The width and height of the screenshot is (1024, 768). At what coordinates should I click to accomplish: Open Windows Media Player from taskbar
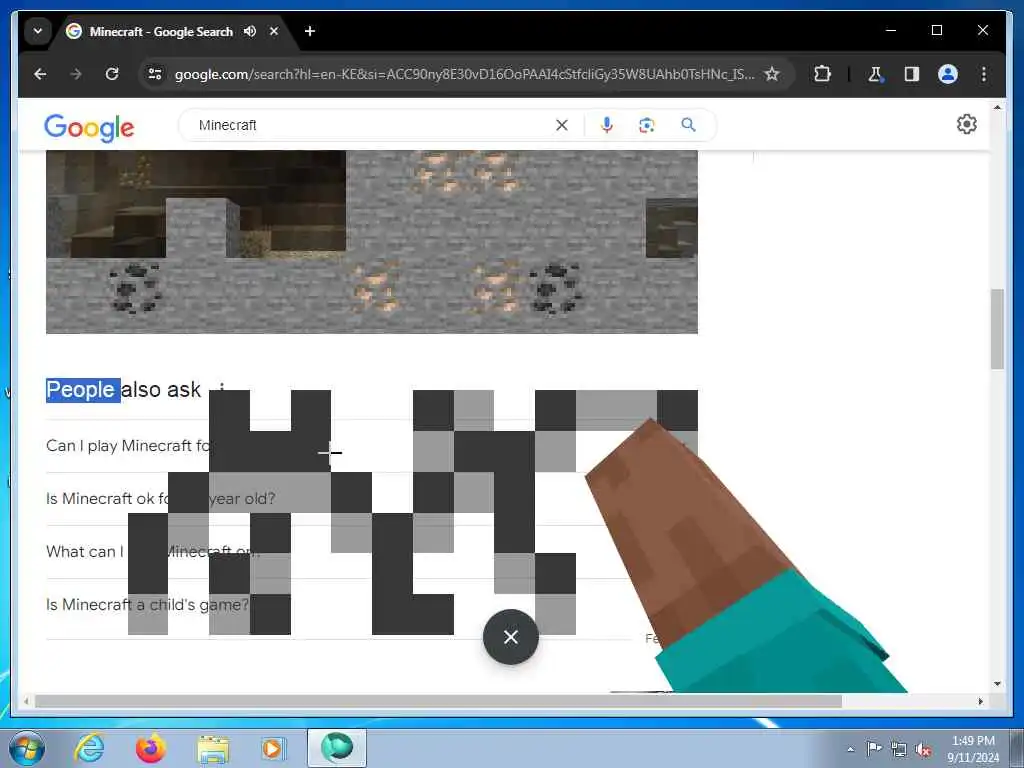pos(272,748)
